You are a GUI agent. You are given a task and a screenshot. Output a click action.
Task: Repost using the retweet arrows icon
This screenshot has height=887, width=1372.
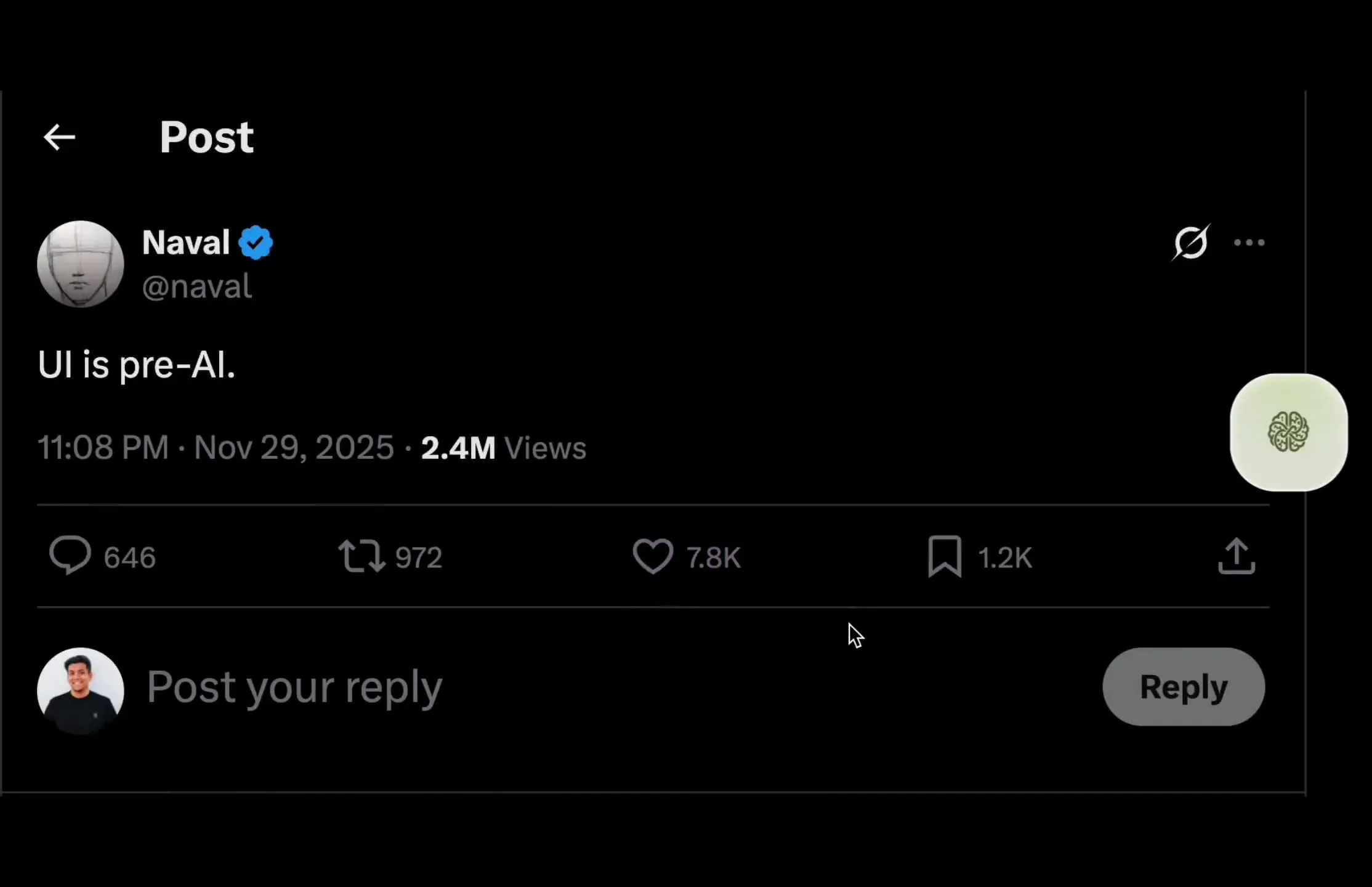pyautogui.click(x=361, y=556)
